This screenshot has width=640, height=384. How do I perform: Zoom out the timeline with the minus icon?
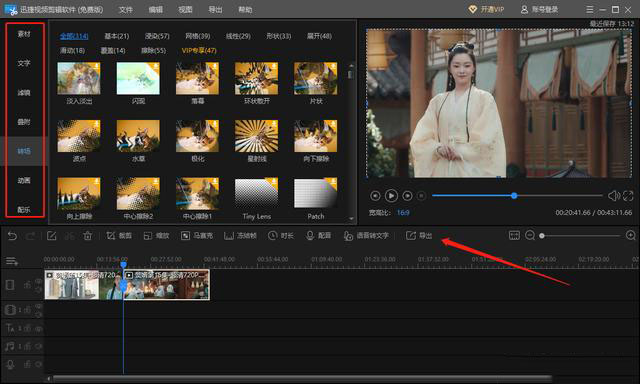pyautogui.click(x=530, y=235)
